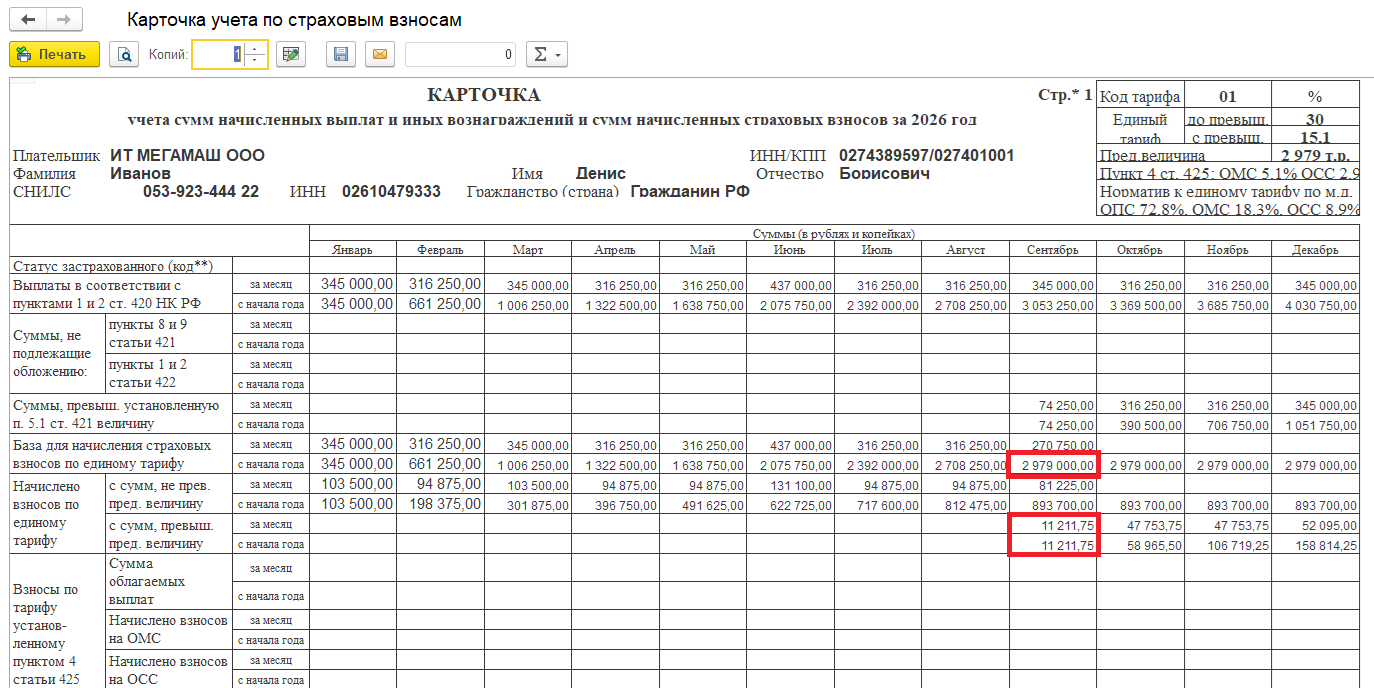Click the Копий number input field

pyautogui.click(x=217, y=54)
